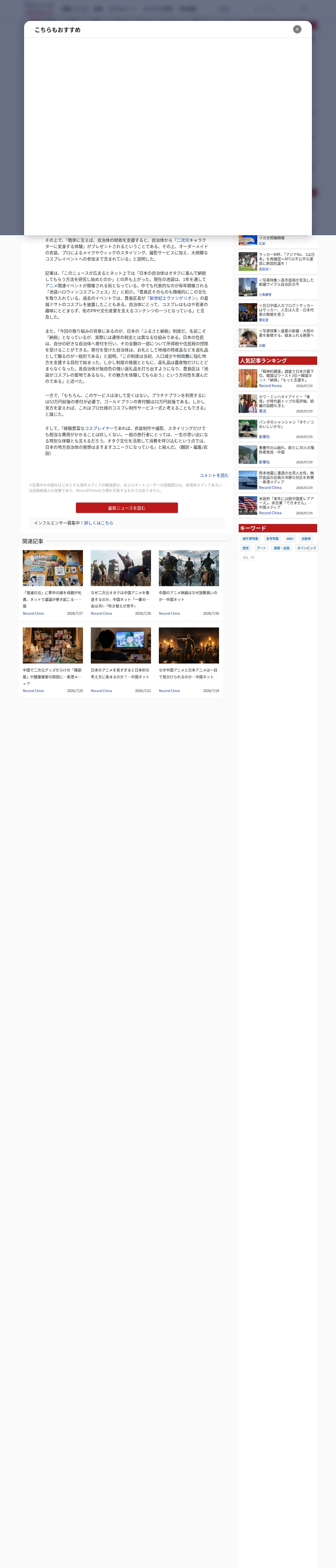Select the 端午節特集 keyword tag
Screen dimensions: 336x1568
coord(251,539)
